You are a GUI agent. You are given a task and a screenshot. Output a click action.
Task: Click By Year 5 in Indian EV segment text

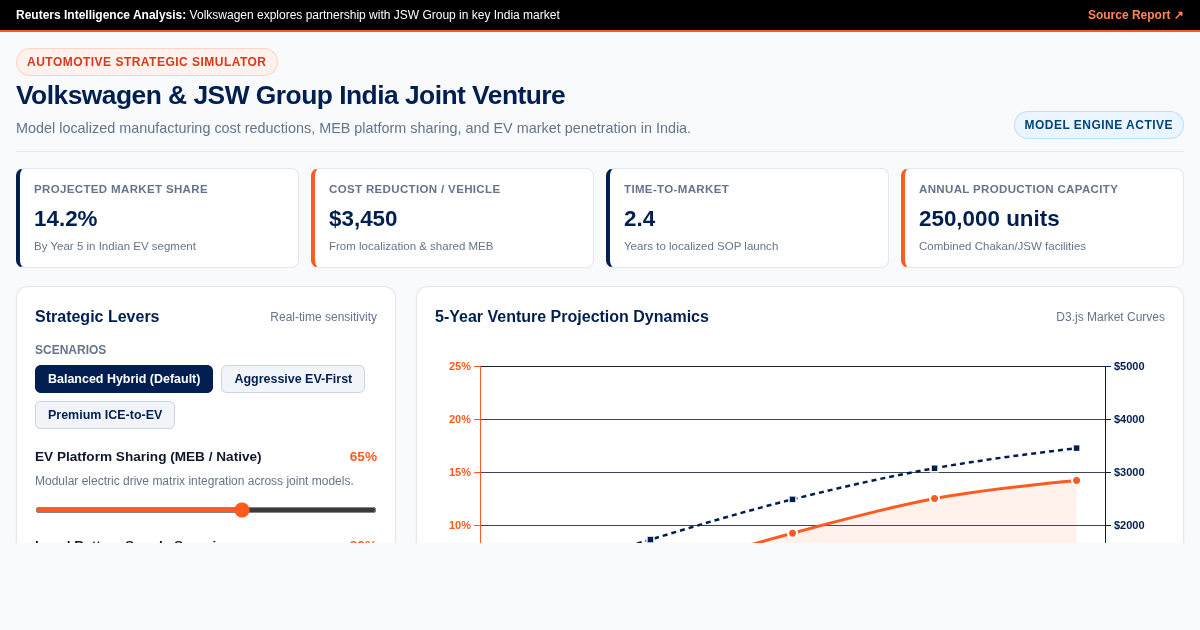point(115,246)
